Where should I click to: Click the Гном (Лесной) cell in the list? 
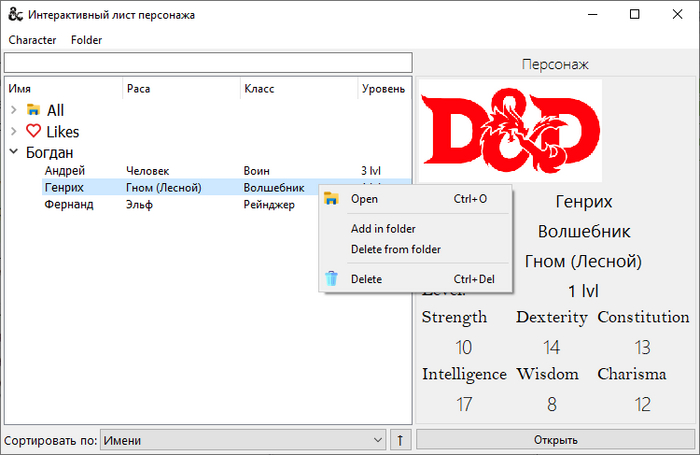(x=164, y=188)
